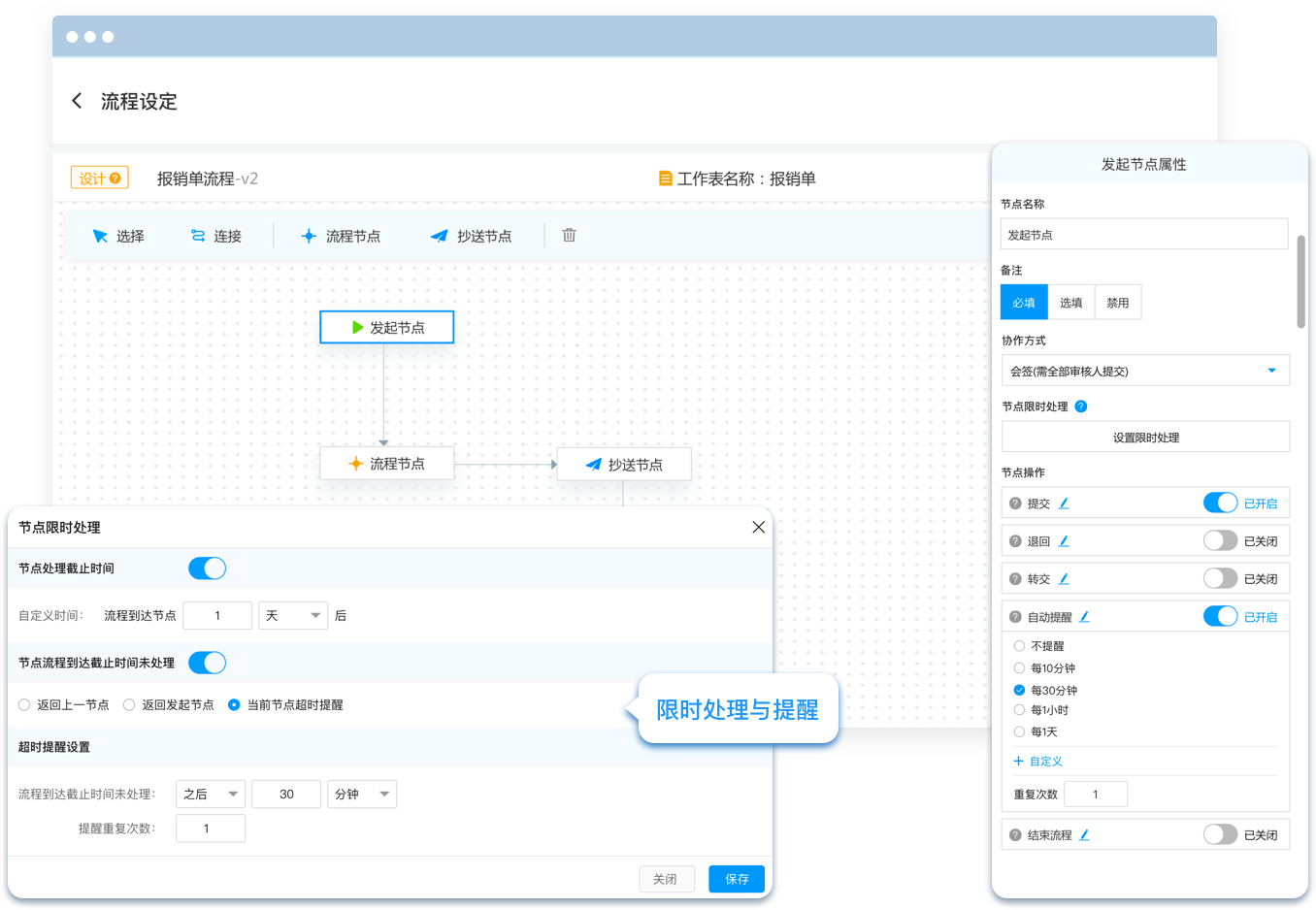
Task: Click the edit pencil next to 提交
Action: pos(1064,504)
